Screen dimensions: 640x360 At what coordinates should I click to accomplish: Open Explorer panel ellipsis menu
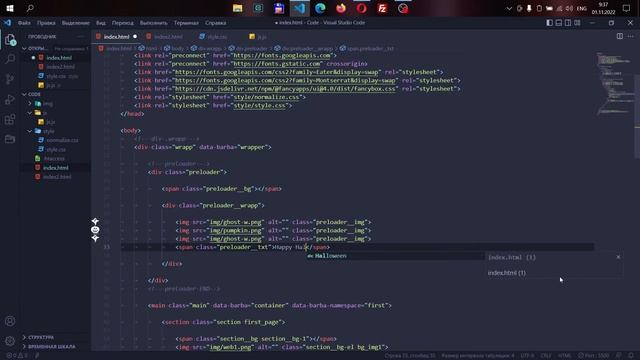(80, 36)
